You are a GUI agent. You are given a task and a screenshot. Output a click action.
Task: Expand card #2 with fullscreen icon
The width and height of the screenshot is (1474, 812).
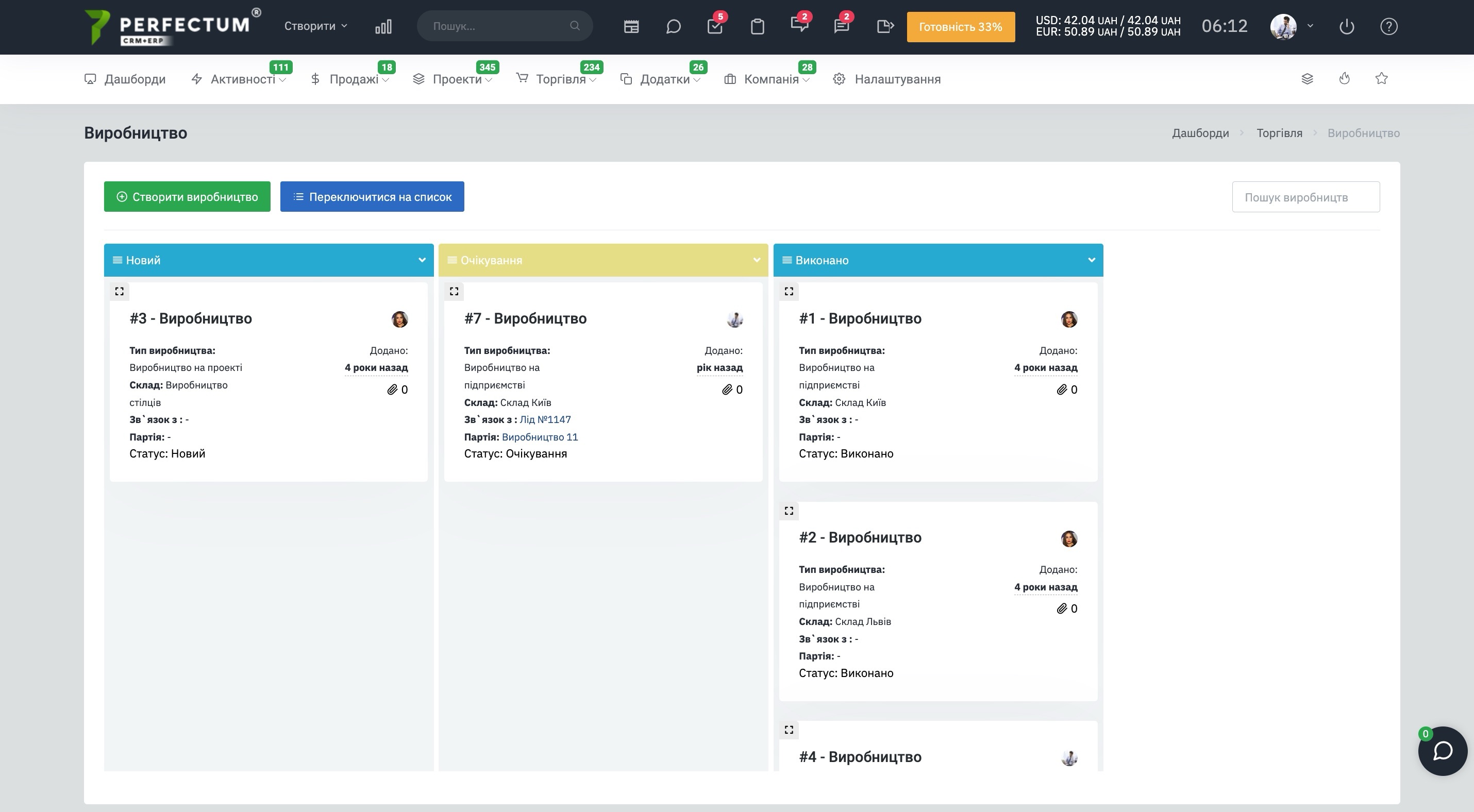[x=789, y=511]
